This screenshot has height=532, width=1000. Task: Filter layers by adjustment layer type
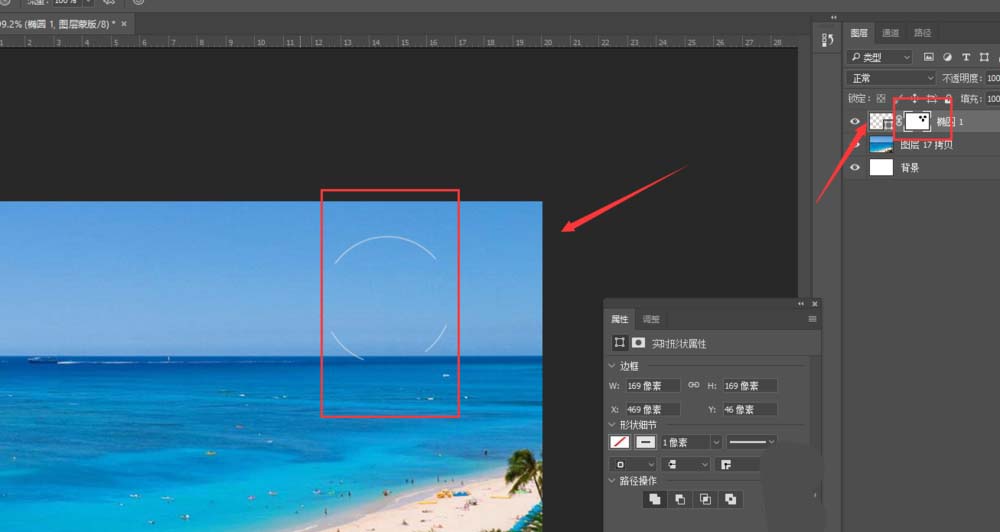947,57
